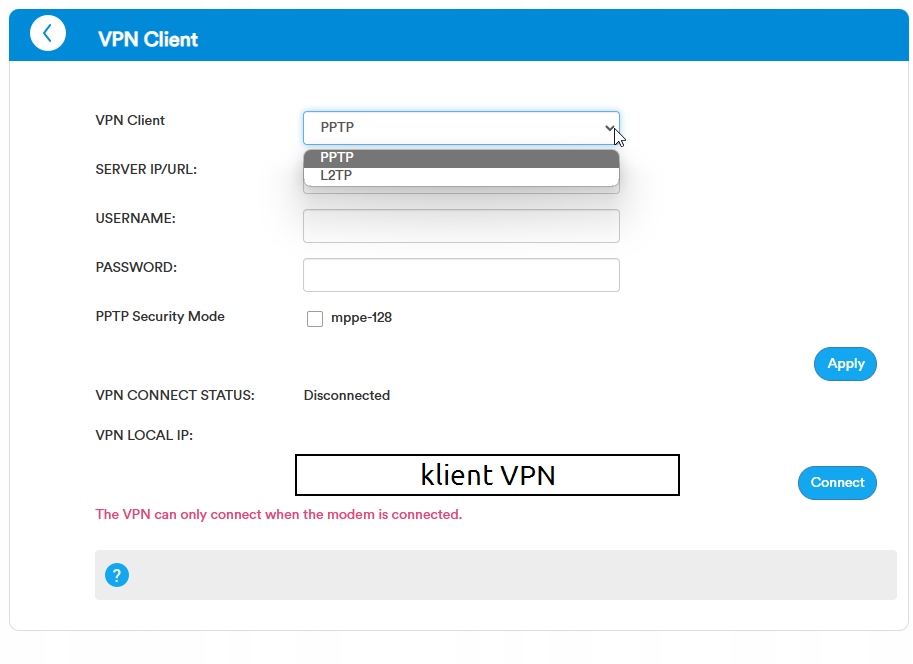Viewport: 913px width, 664px height.
Task: Click the VPN LOCAL IP label
Action: tap(144, 435)
